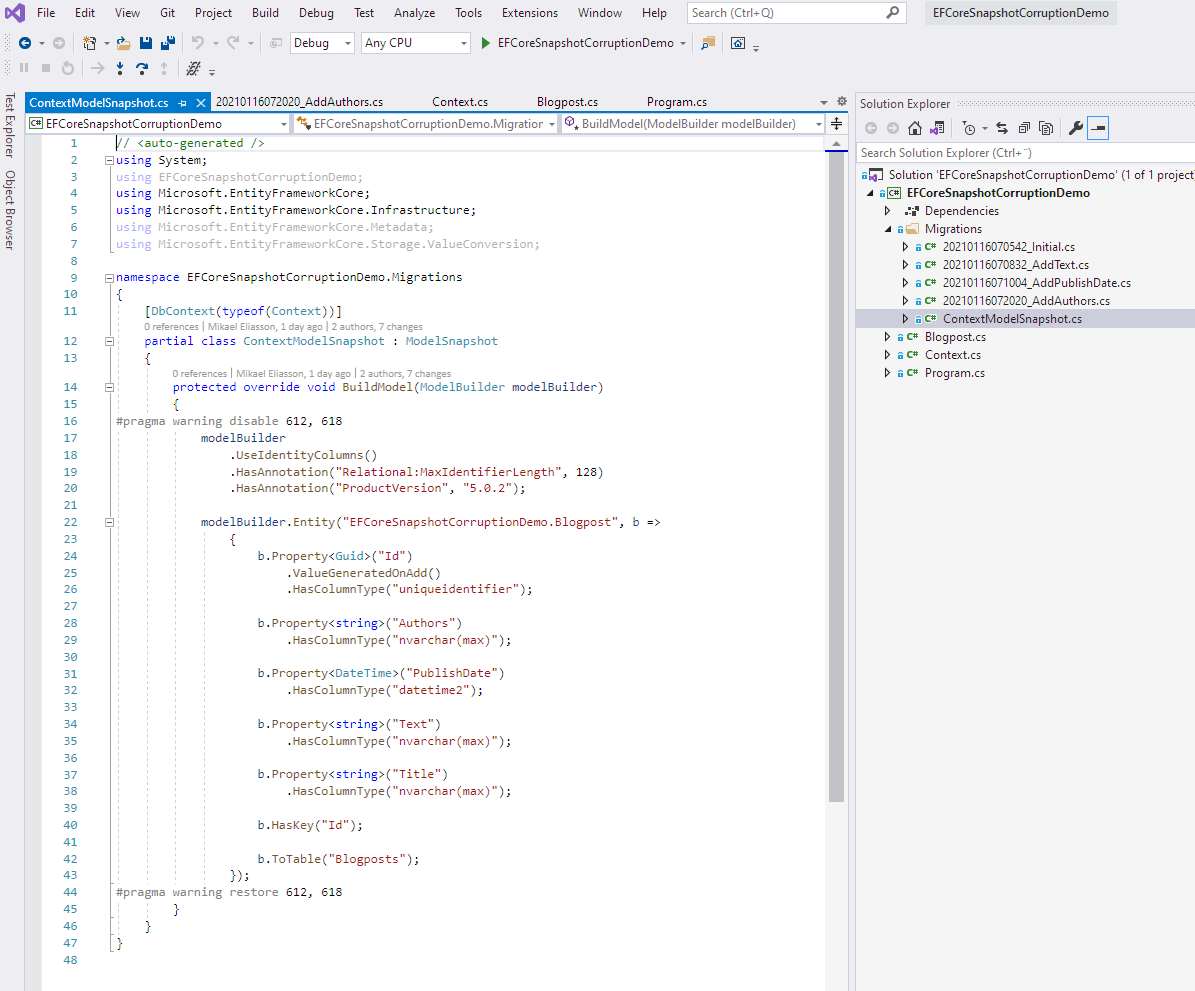Click the Collapse All icon in Solution Explorer

coord(1025,128)
